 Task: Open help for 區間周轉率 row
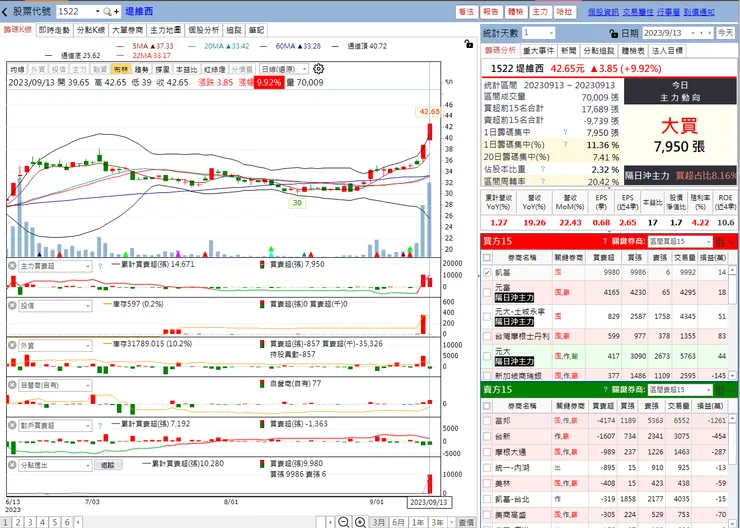[x=543, y=181]
